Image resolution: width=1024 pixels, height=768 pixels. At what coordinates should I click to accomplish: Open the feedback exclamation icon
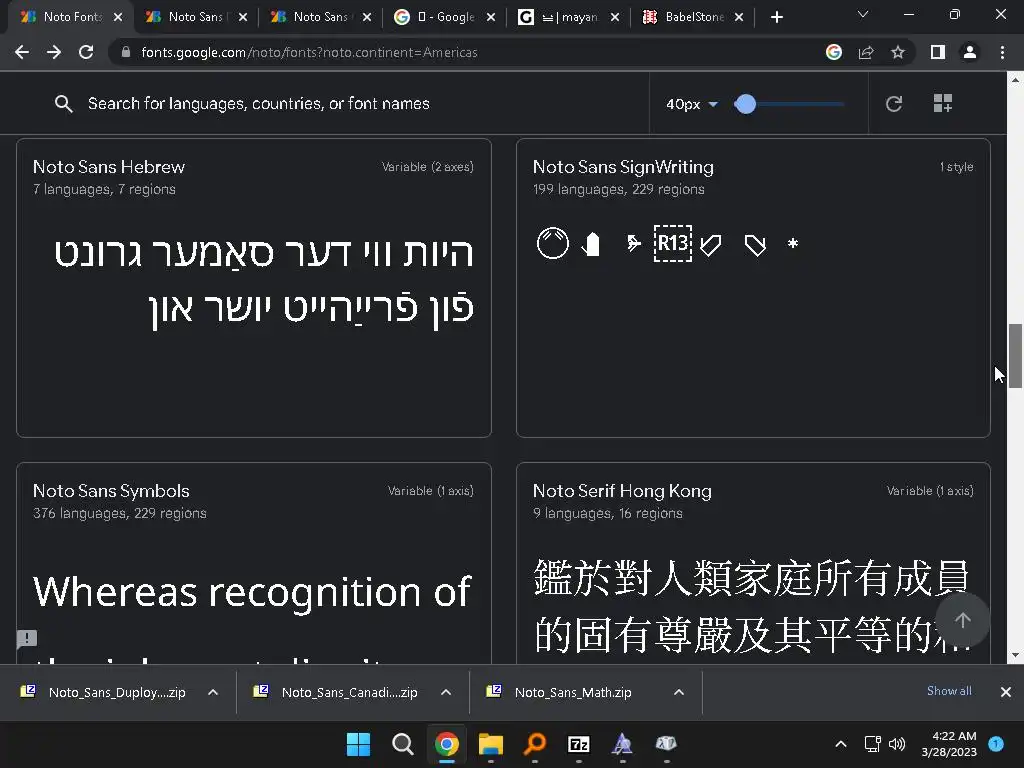(x=27, y=638)
